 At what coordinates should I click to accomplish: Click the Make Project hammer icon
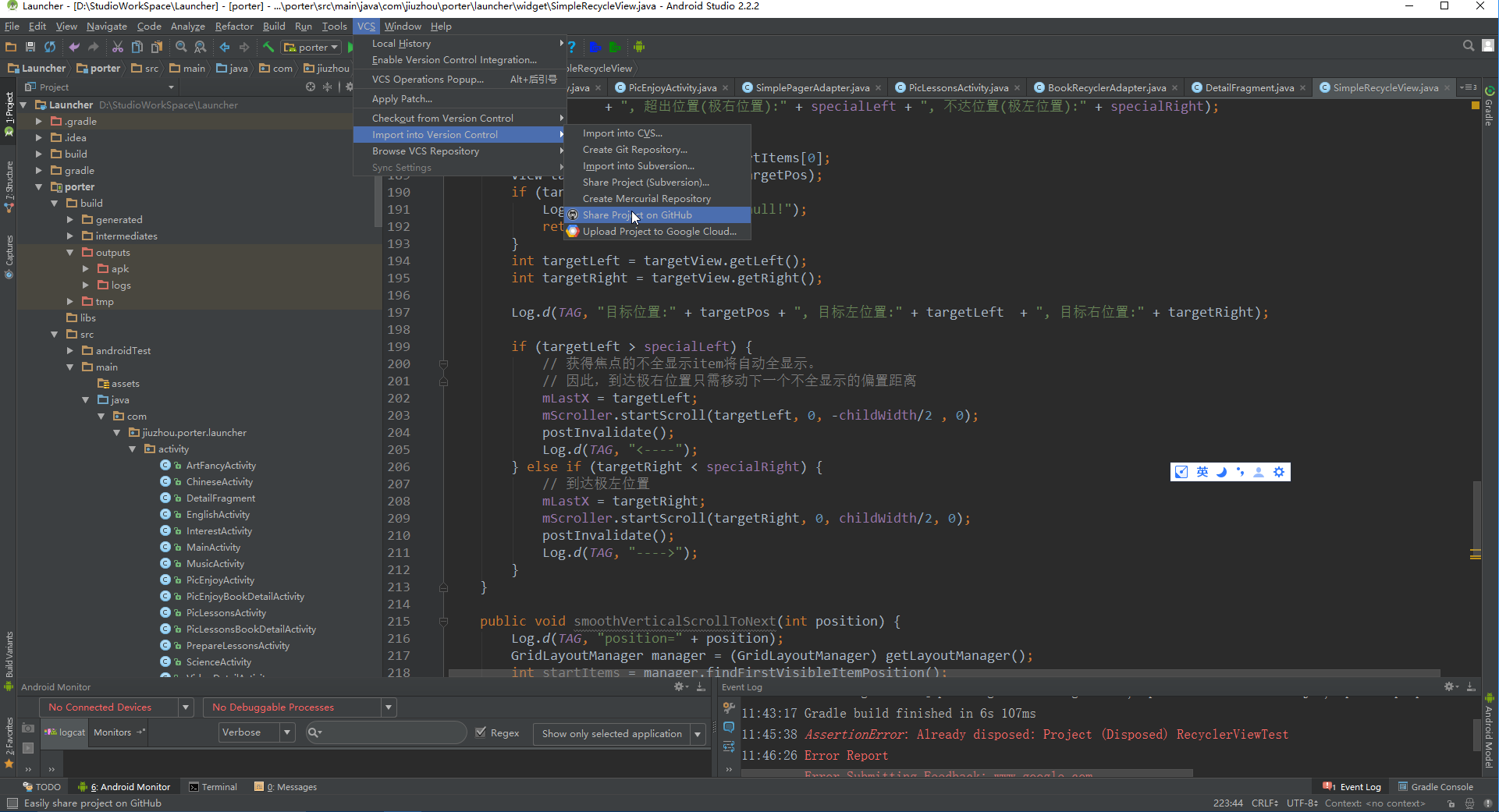coord(268,47)
